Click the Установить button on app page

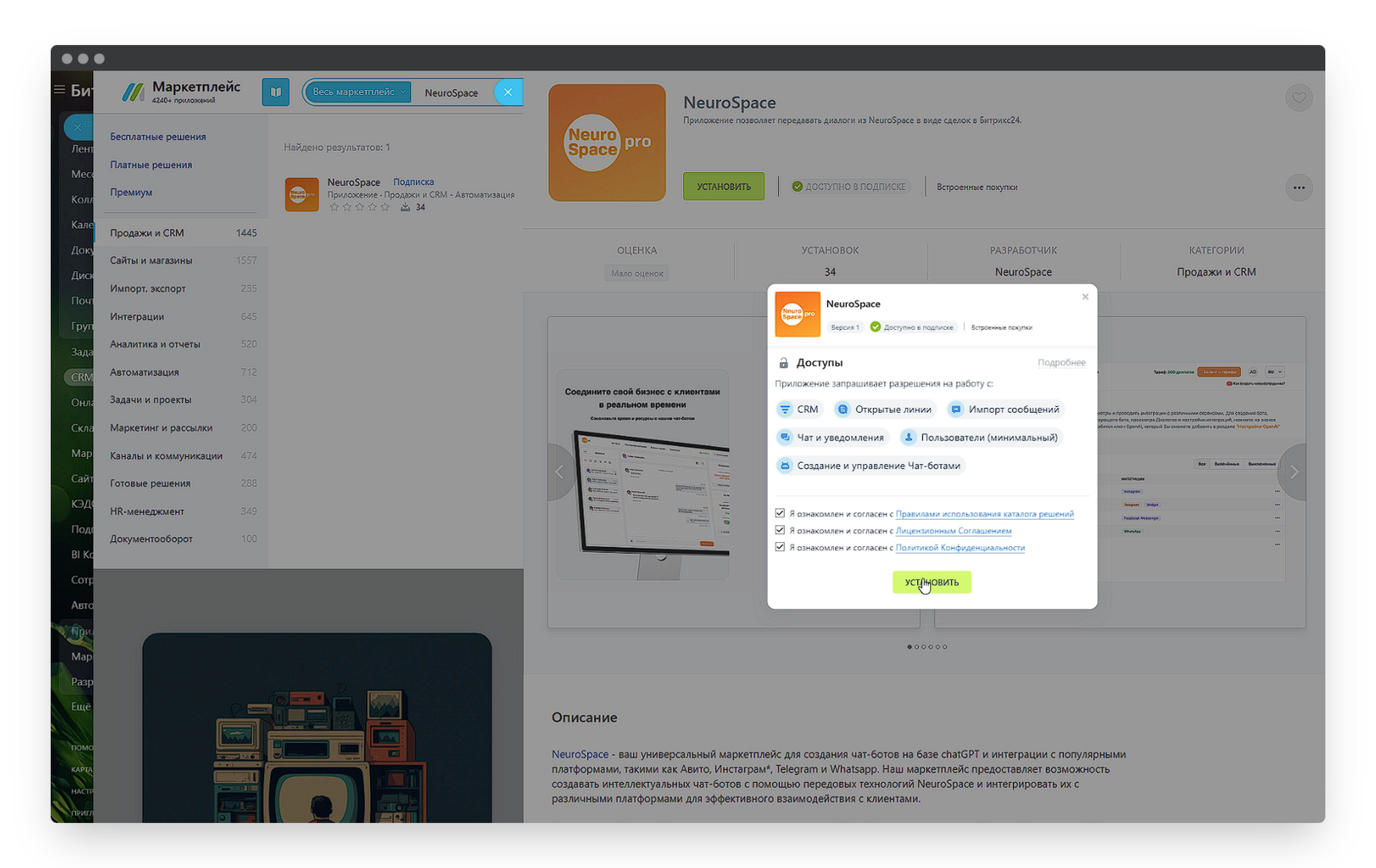point(724,187)
